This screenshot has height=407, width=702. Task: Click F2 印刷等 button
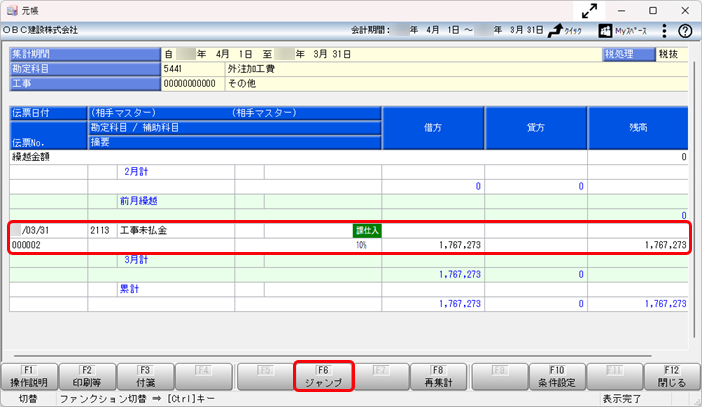(87, 377)
